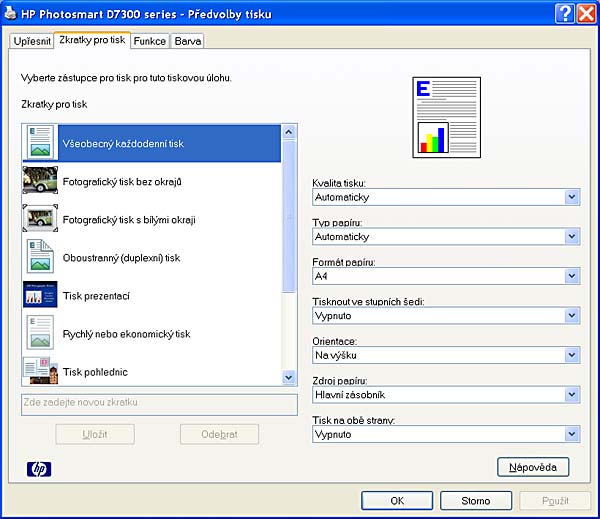Select the Tisk prezentací icon
The image size is (600, 519).
[x=40, y=295]
